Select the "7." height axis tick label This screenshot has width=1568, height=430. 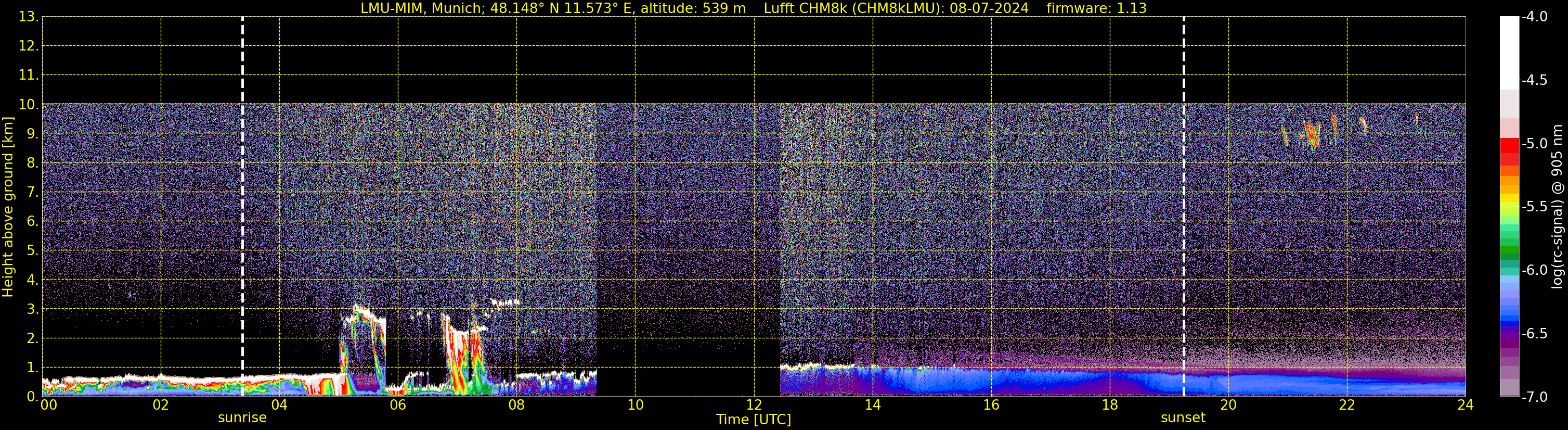(33, 193)
